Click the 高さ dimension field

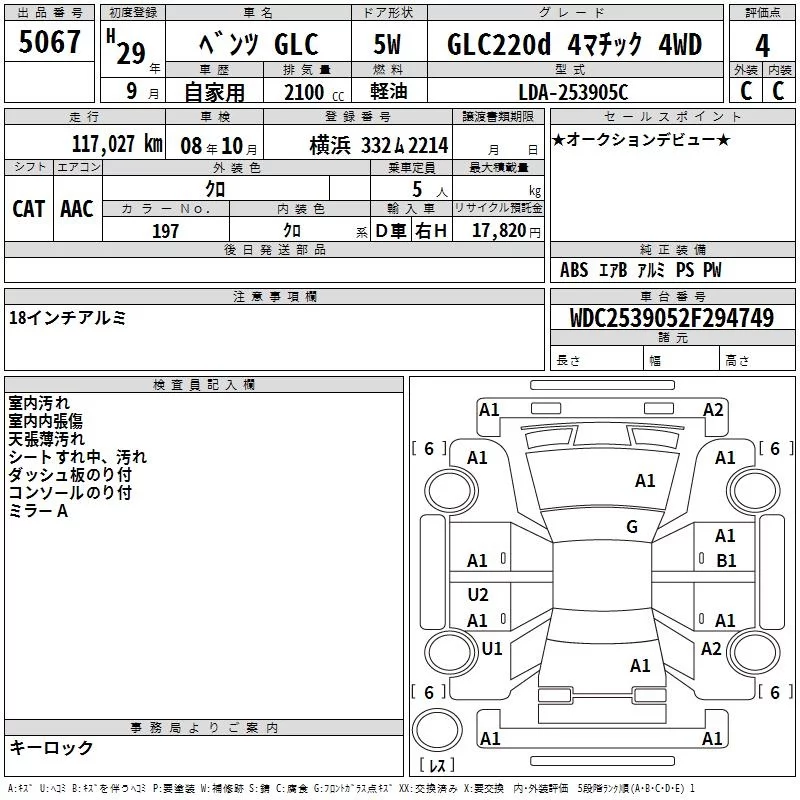point(757,358)
